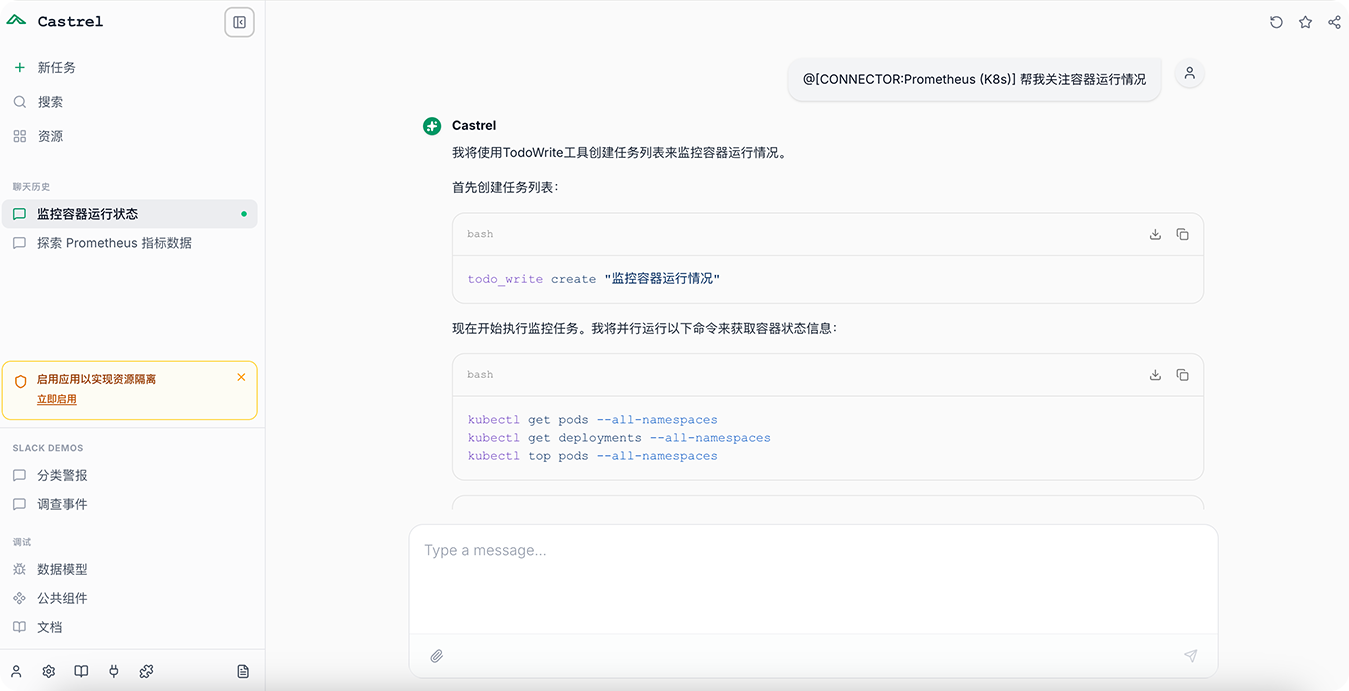
Task: Open the 分类警报 Slack demo
Action: pos(62,475)
